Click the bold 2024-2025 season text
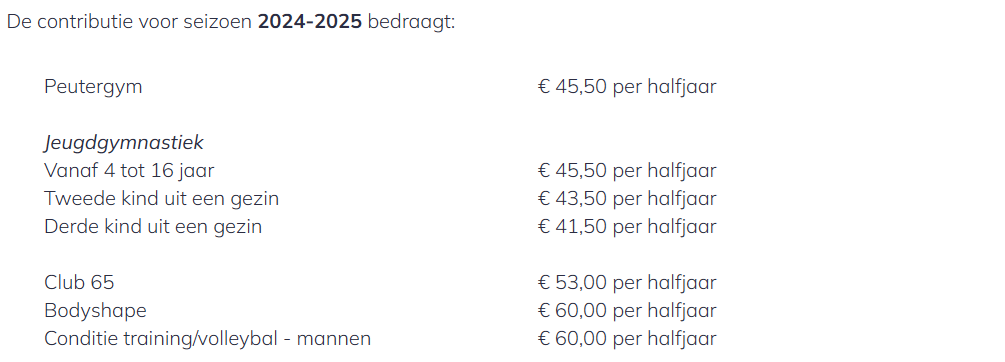 [x=310, y=22]
